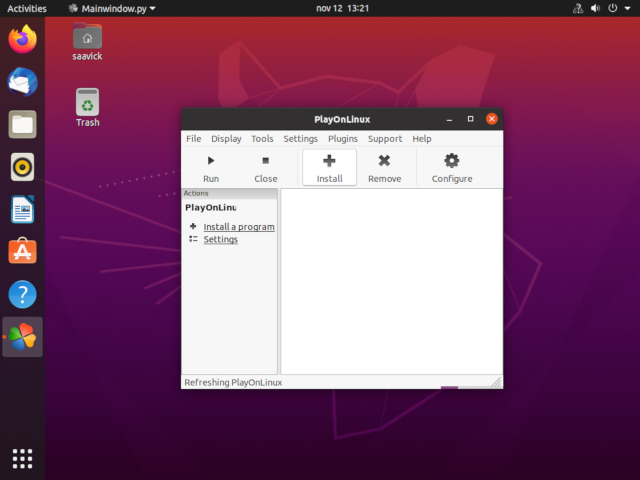This screenshot has height=480, width=640.
Task: Open the Settings menu in menu bar
Action: tap(300, 139)
